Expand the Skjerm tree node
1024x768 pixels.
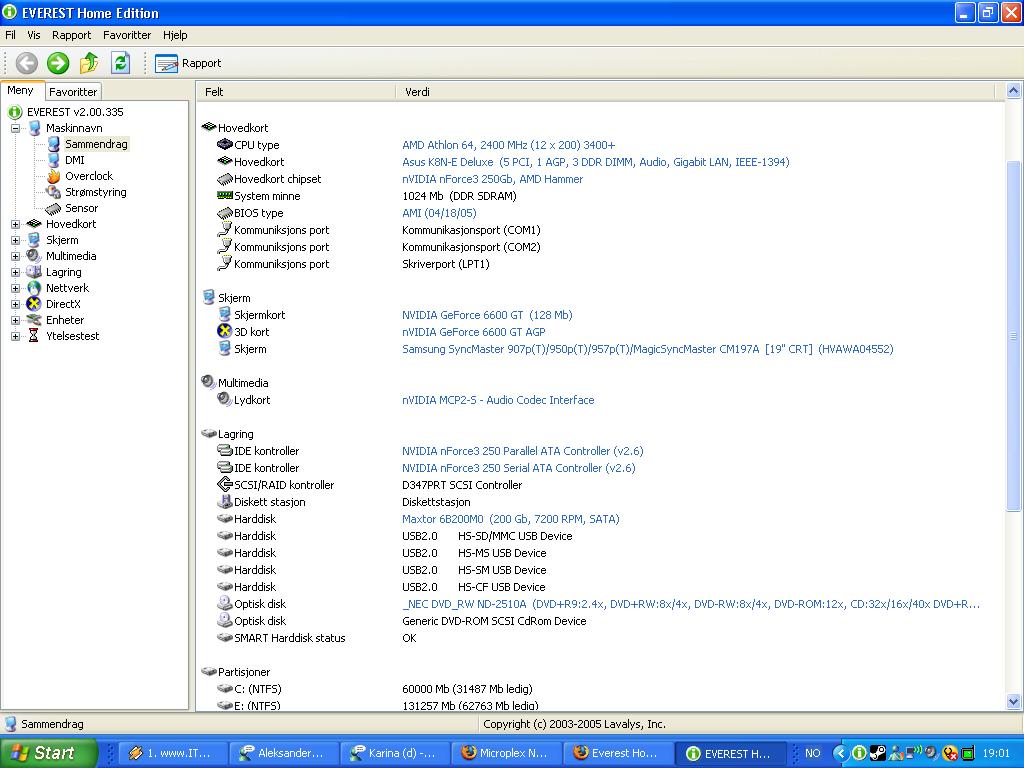[15, 240]
